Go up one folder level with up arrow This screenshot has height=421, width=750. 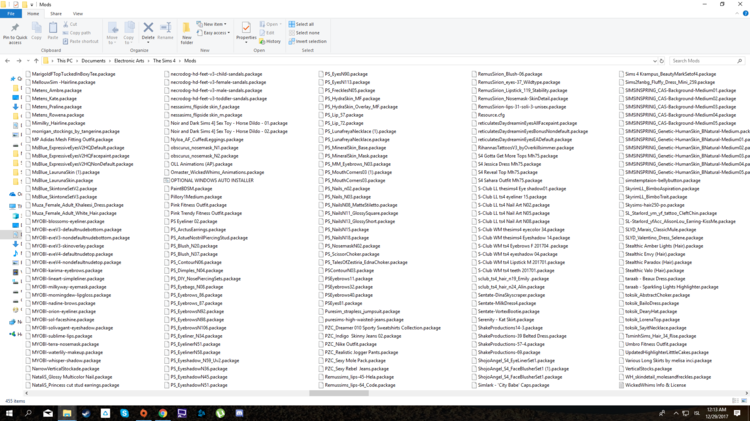(36, 61)
